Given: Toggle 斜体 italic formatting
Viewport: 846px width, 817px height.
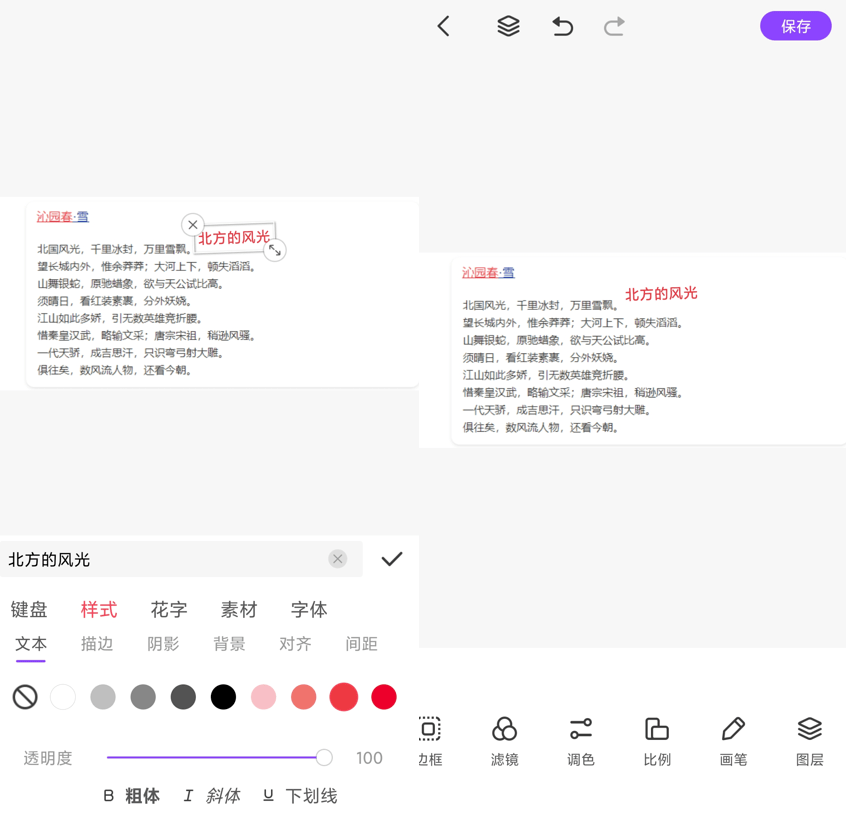Looking at the screenshot, I should 212,796.
